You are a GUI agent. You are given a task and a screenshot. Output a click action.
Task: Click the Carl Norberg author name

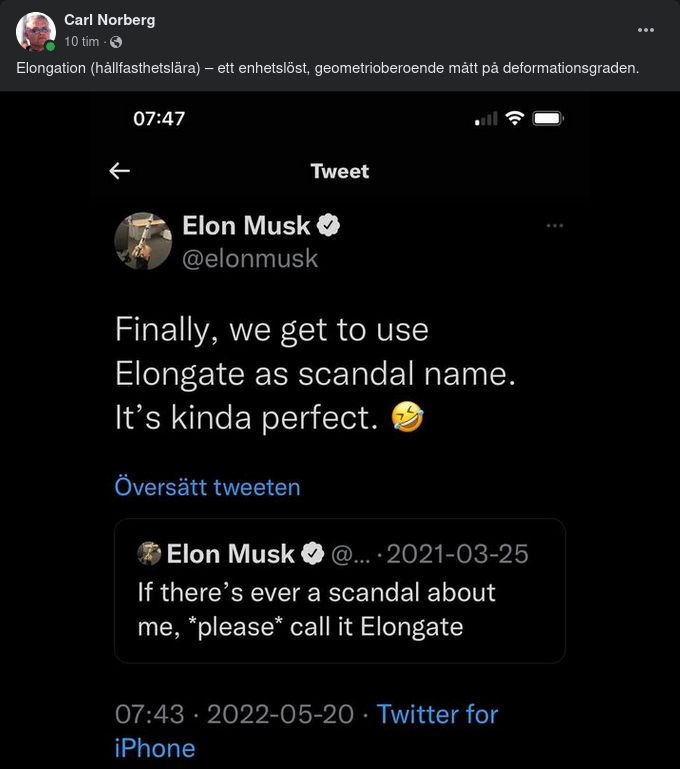109,20
